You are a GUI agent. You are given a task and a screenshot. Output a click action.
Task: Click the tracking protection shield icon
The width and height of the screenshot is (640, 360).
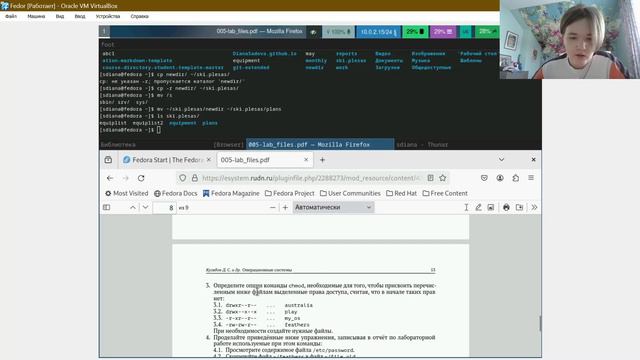click(182, 178)
